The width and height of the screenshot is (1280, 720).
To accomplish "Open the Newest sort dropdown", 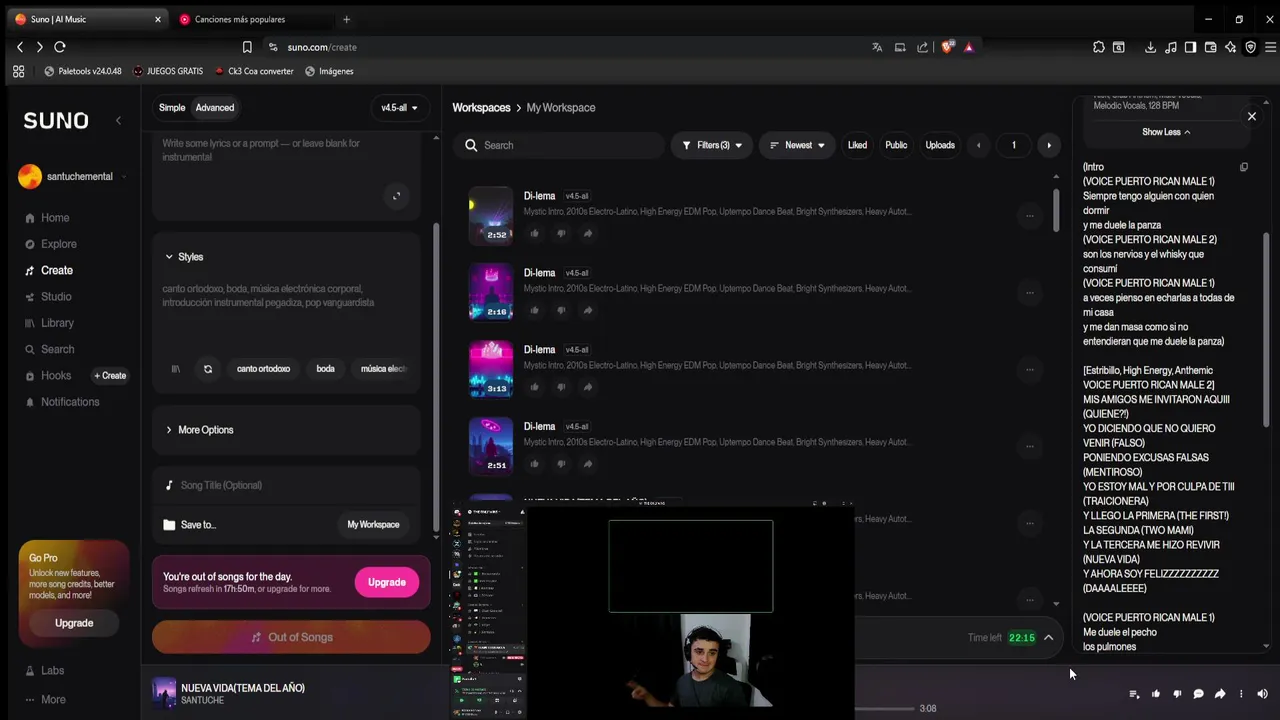I will click(x=797, y=145).
